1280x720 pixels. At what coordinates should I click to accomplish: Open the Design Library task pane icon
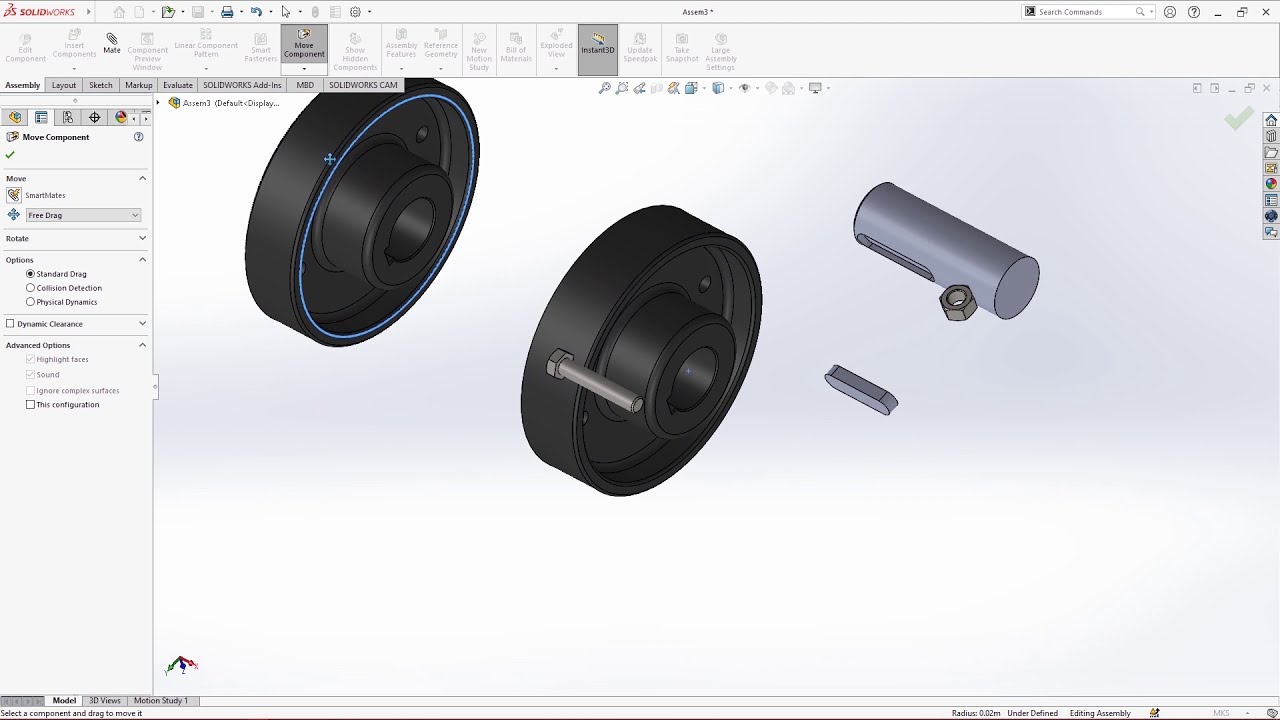pyautogui.click(x=1271, y=136)
